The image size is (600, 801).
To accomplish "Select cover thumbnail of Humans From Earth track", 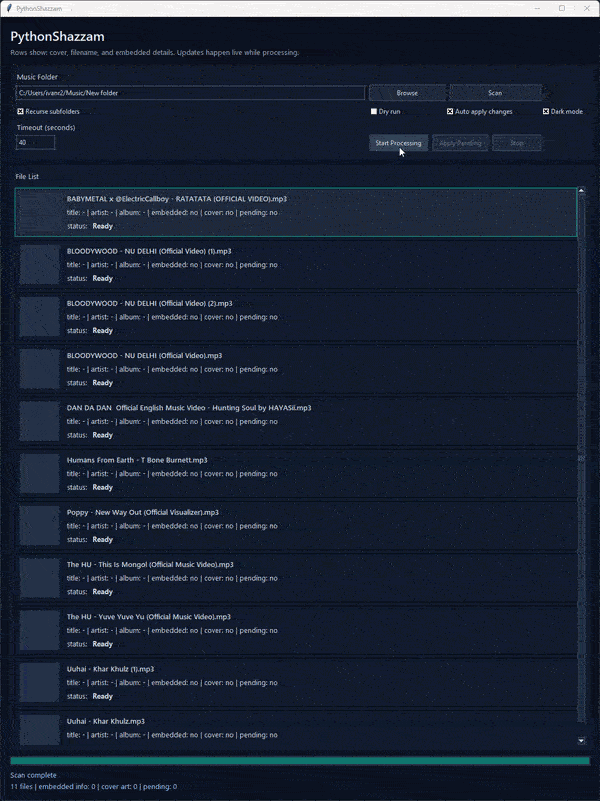I will [40, 474].
